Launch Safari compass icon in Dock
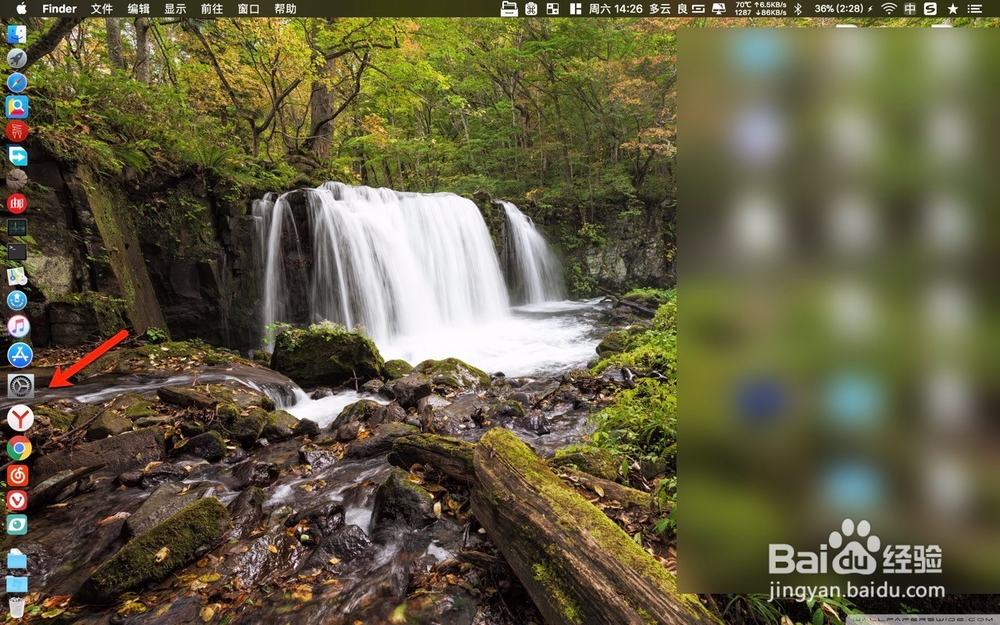This screenshot has width=1000, height=625. (x=17, y=82)
